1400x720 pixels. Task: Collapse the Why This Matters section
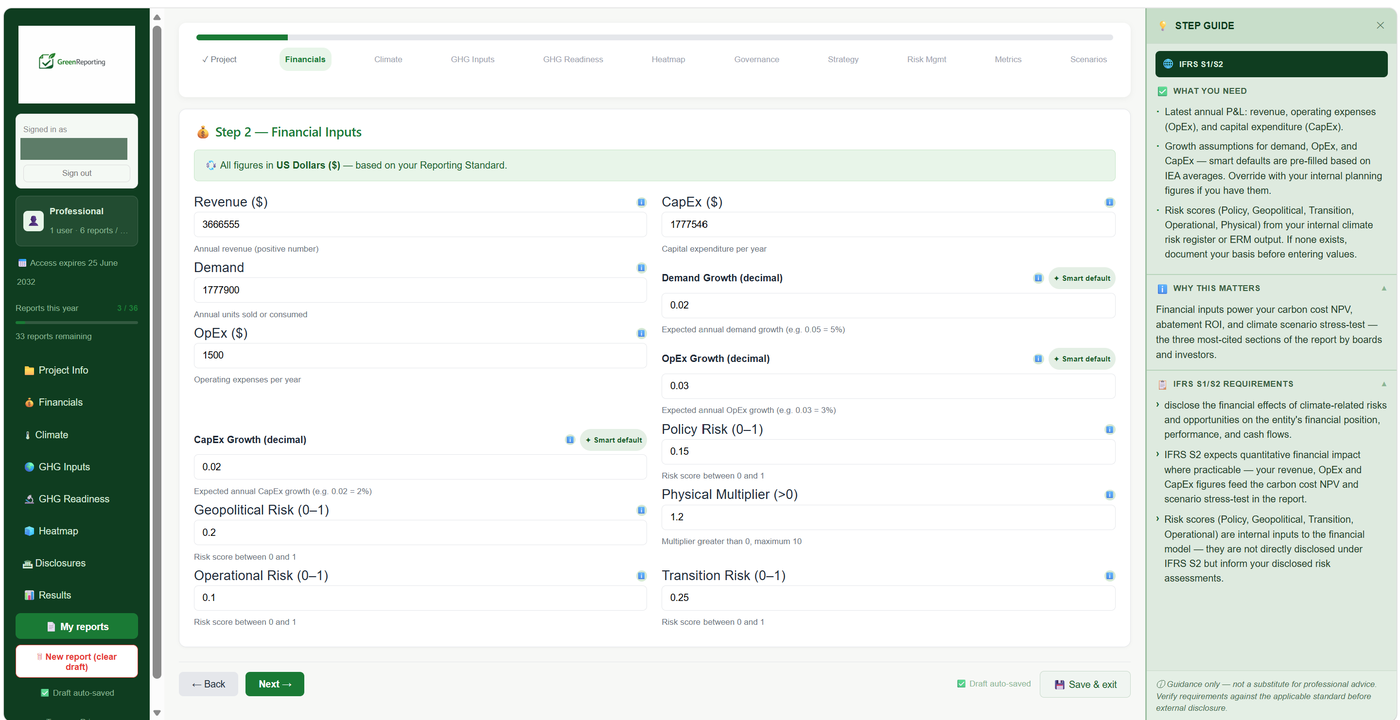[1384, 289]
